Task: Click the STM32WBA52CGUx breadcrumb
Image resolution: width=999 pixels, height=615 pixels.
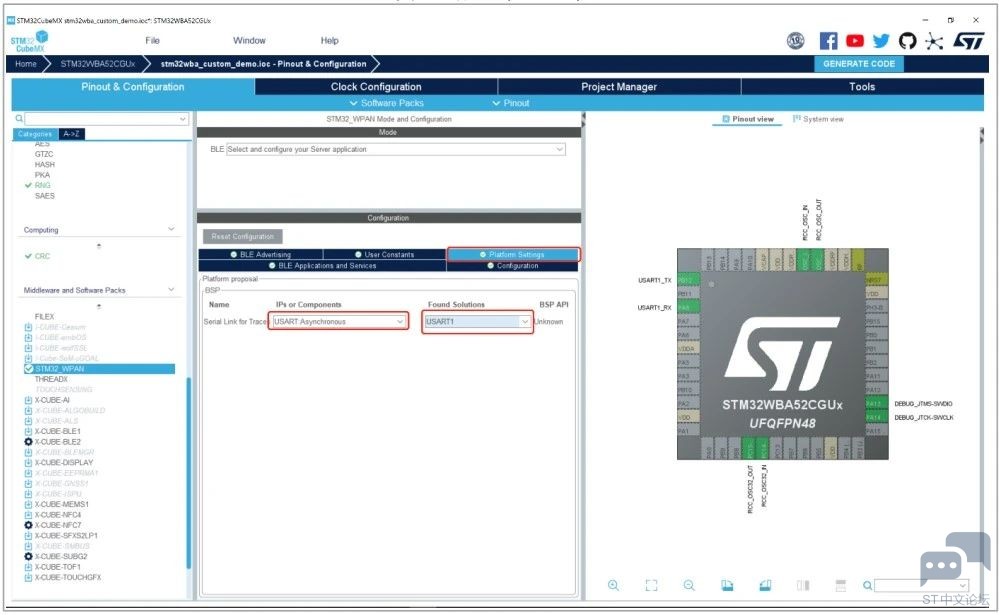Action: tap(97, 64)
